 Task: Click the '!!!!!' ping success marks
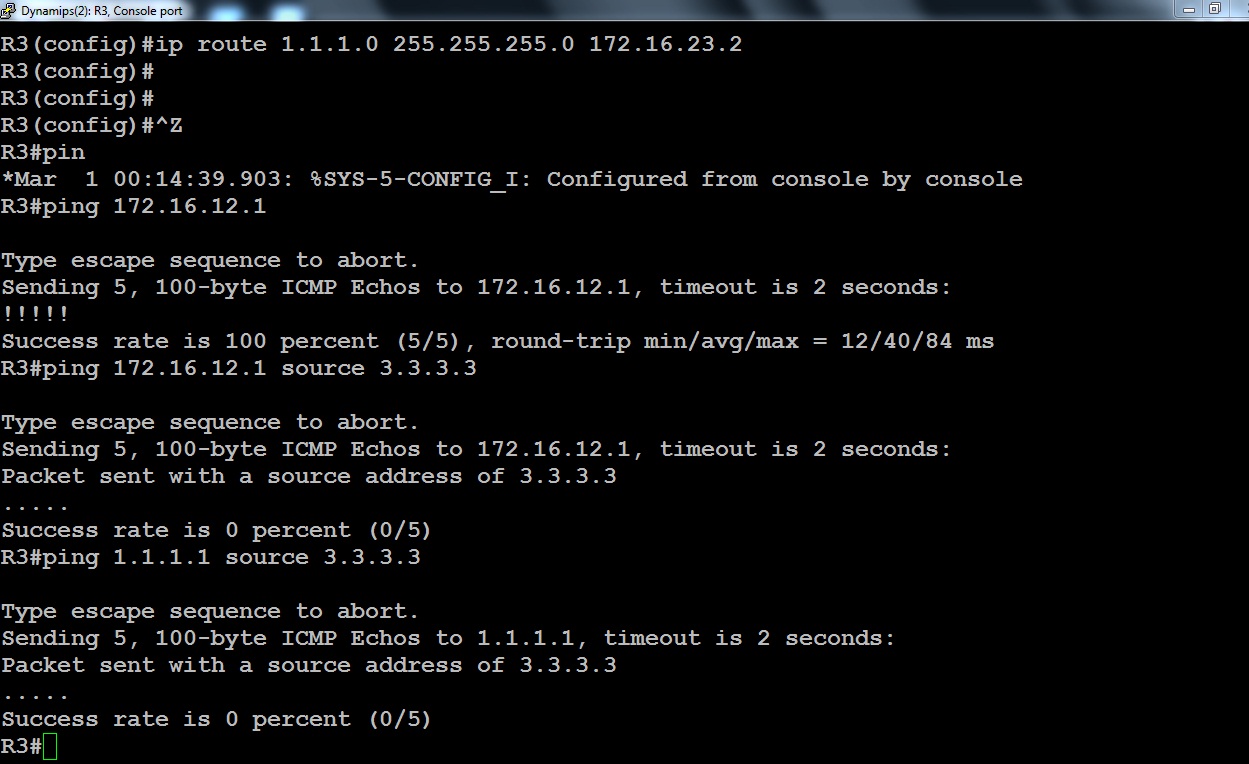(35, 314)
